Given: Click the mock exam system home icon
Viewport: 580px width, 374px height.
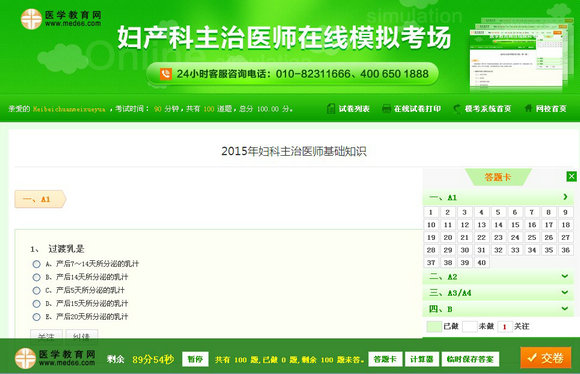Looking at the screenshot, I should click(457, 108).
